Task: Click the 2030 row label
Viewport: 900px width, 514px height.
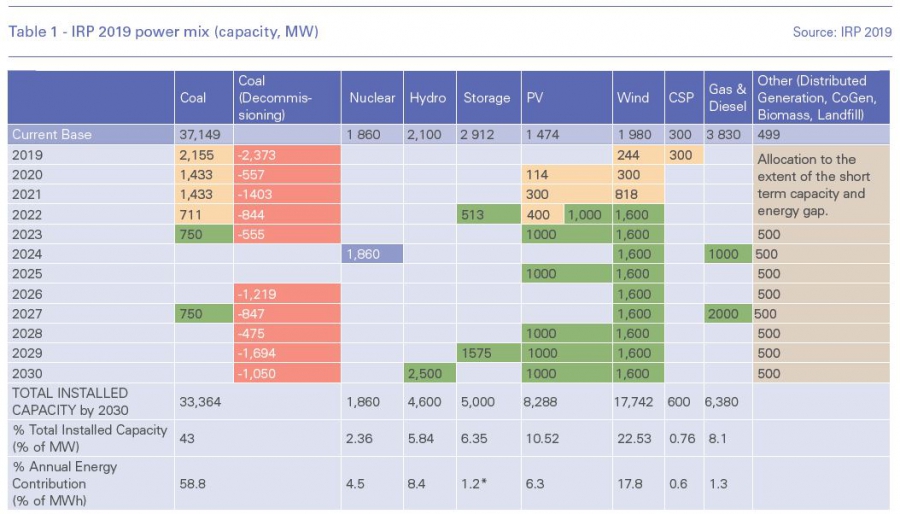Action: click(27, 373)
